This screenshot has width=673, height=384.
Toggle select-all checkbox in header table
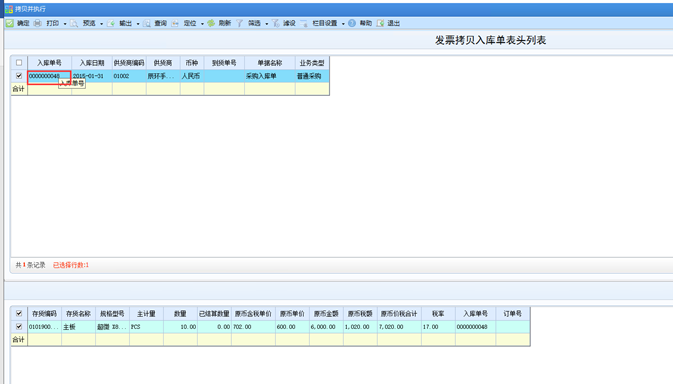pos(19,63)
